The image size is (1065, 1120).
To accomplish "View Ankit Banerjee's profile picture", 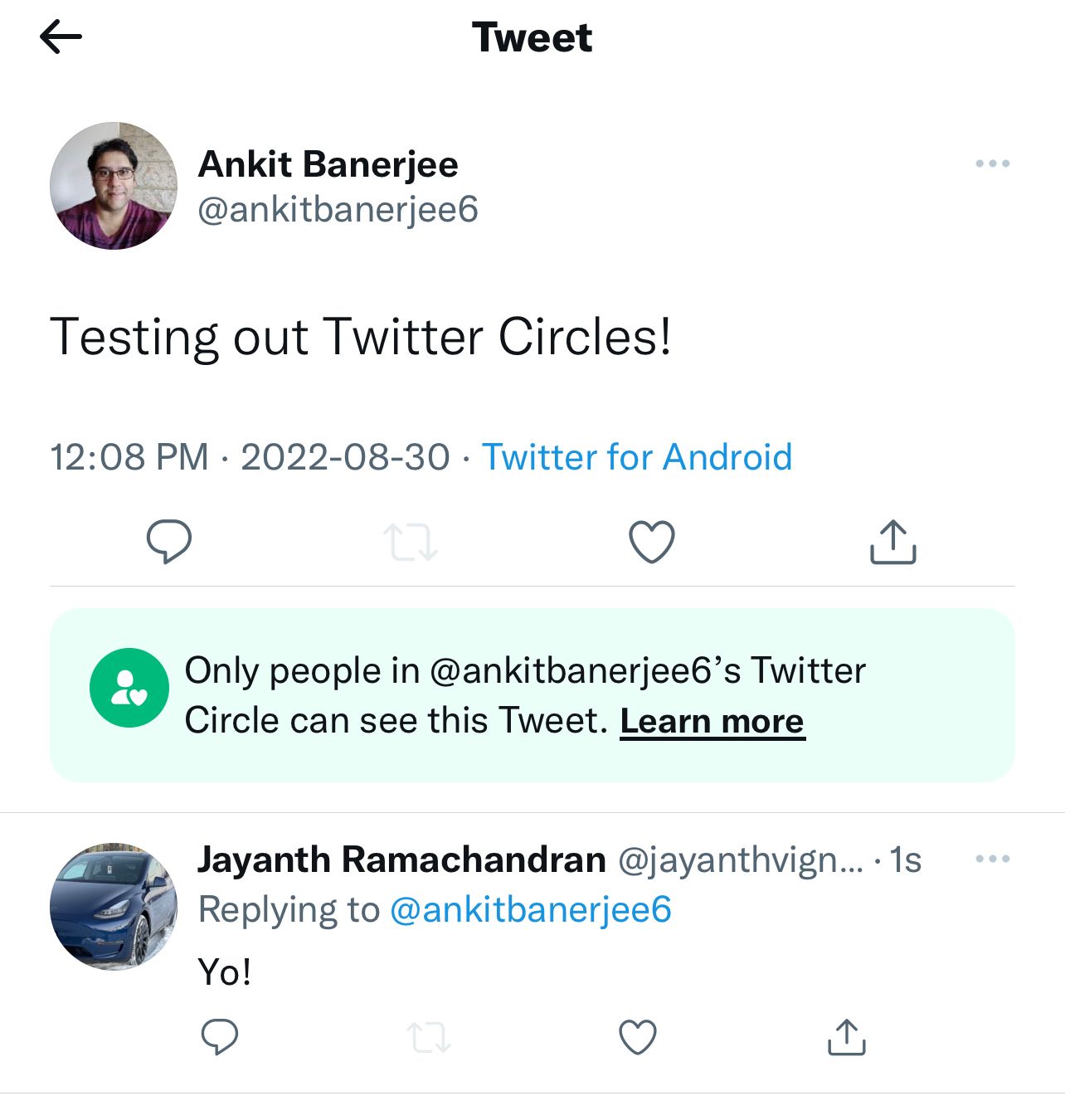I will click(114, 186).
